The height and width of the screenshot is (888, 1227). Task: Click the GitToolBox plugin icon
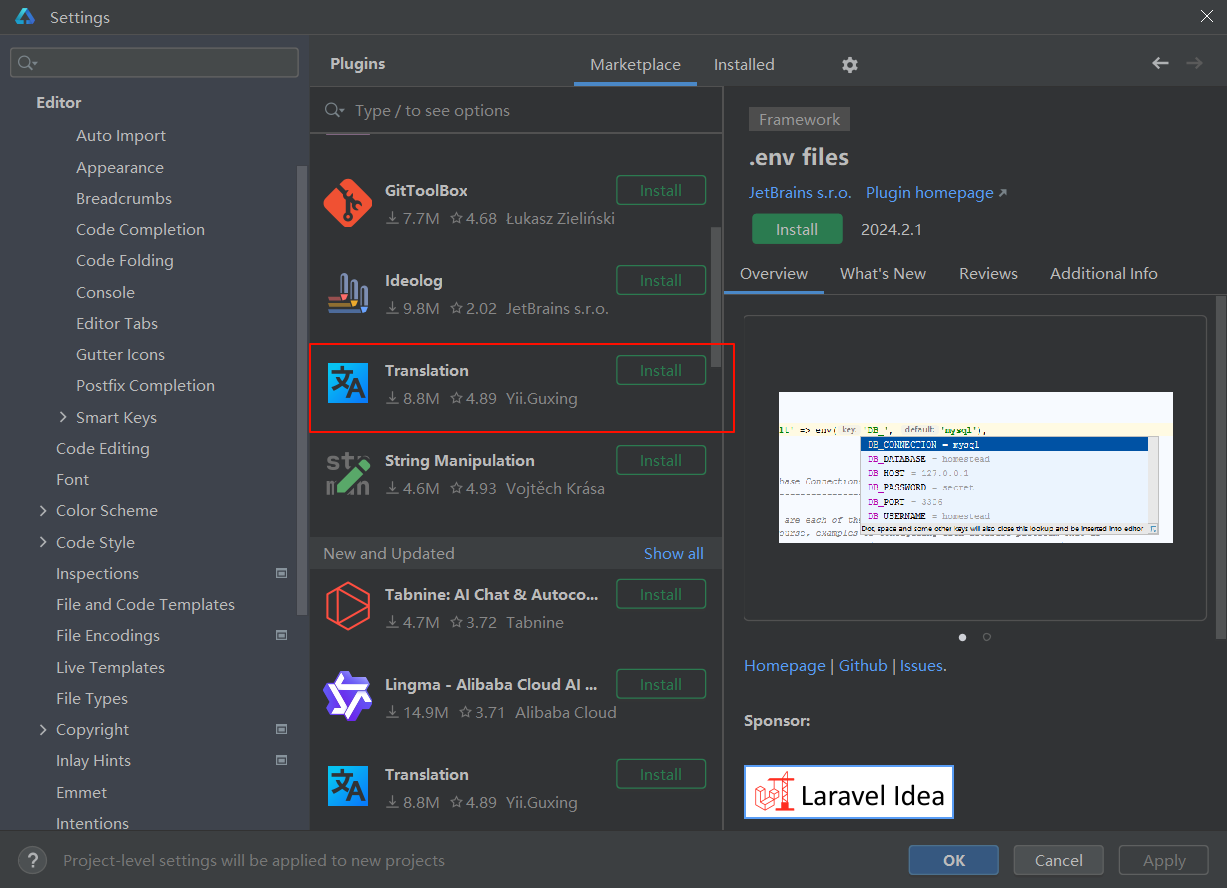[x=347, y=203]
